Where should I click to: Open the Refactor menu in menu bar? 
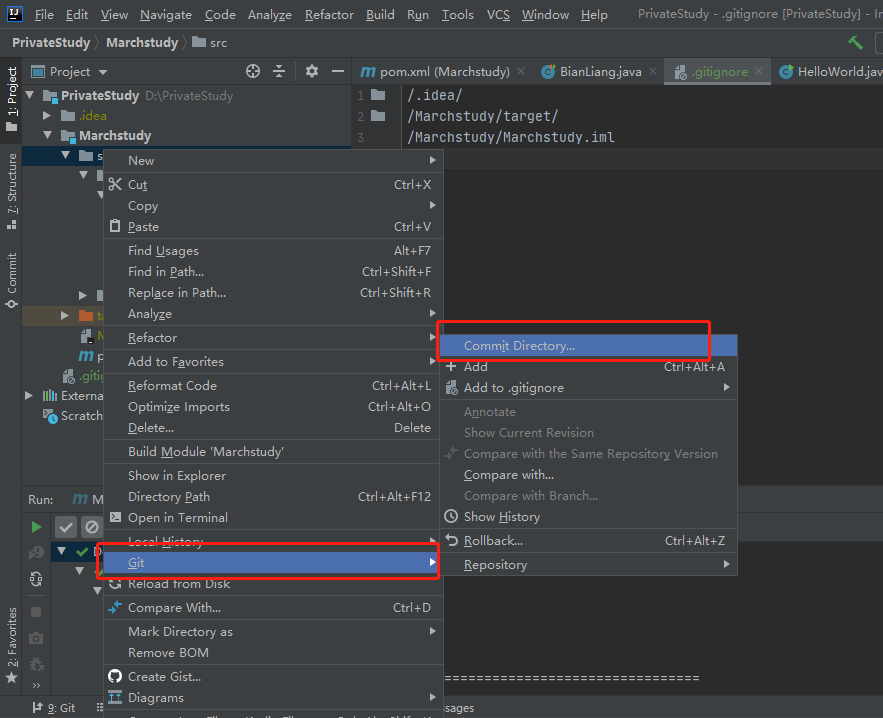click(329, 15)
